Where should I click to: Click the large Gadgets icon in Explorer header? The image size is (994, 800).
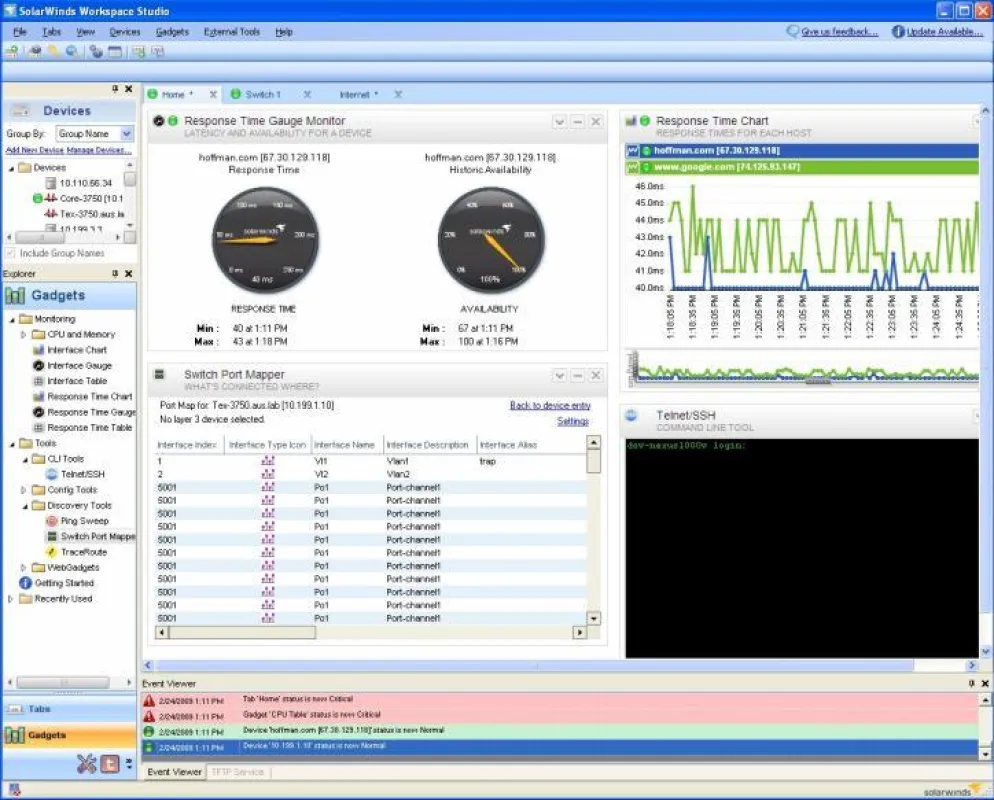coord(15,295)
